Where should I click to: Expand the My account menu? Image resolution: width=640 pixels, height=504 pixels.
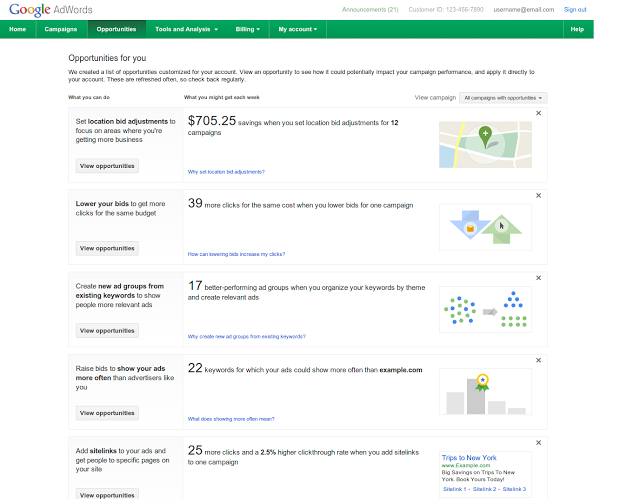[298, 29]
